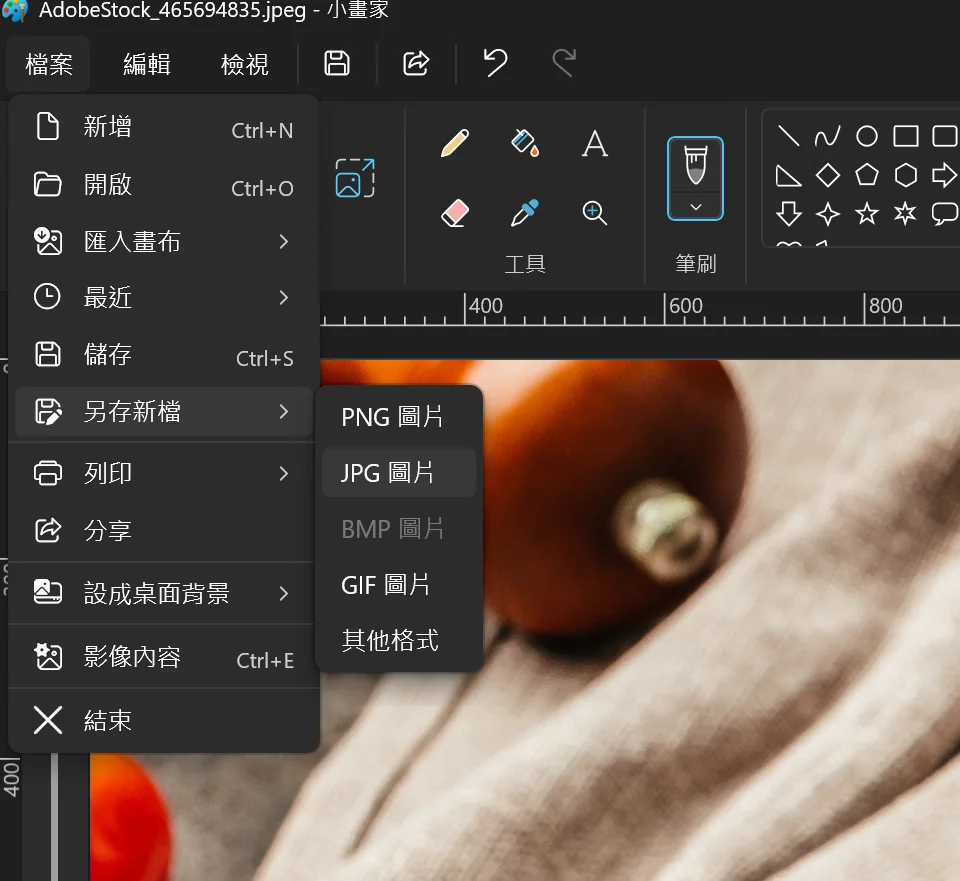Screen dimensions: 960x881
Task: Select the Pencil tool
Action: pos(455,144)
